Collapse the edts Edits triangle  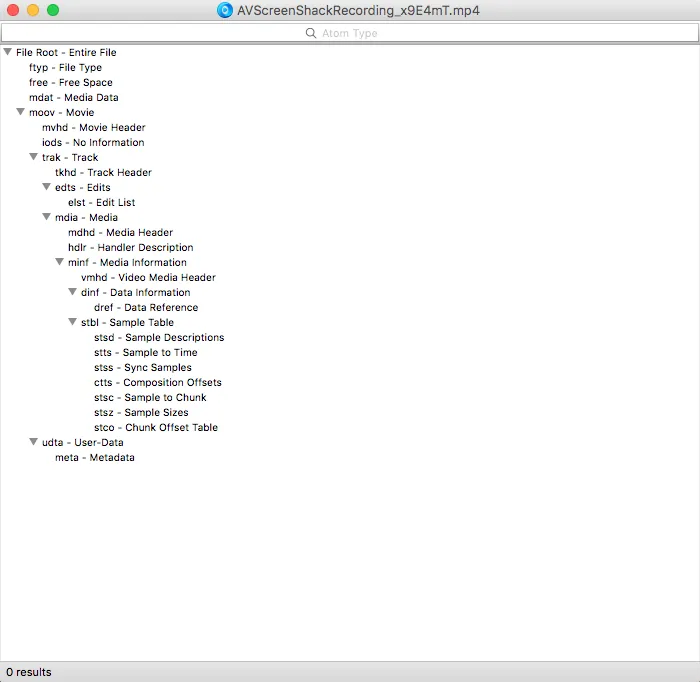tap(47, 187)
